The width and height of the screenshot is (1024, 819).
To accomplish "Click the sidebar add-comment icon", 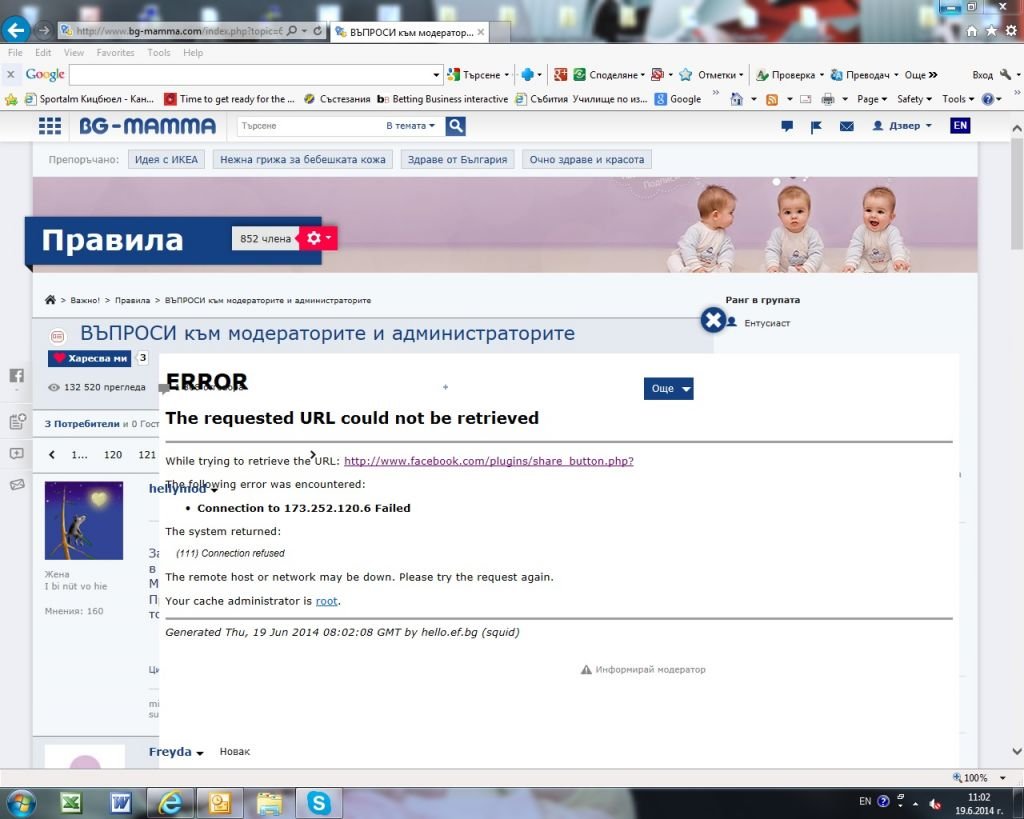I will [x=17, y=453].
